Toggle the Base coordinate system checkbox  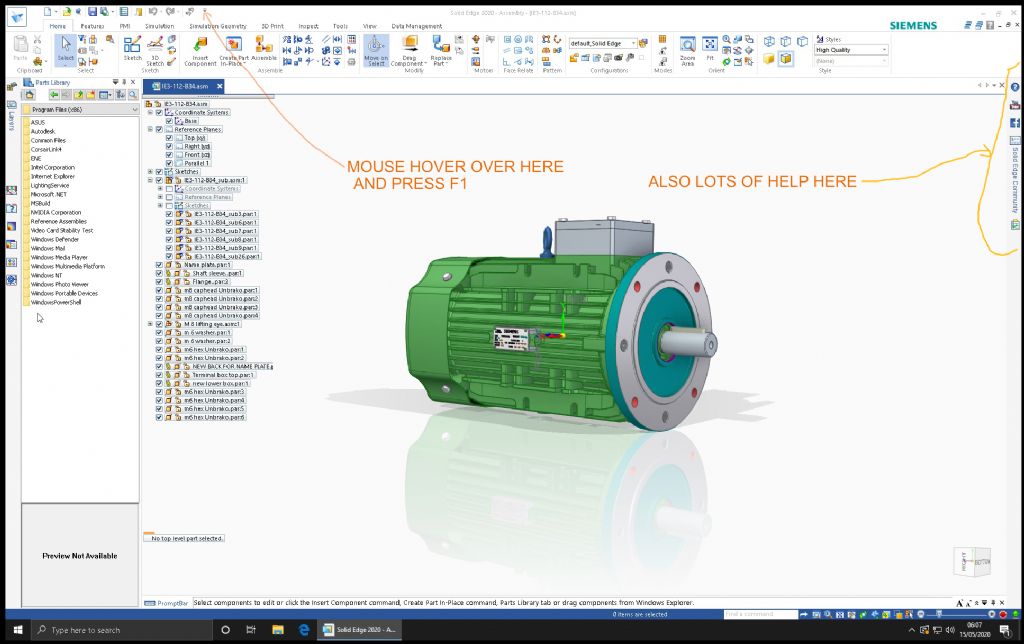(169, 121)
